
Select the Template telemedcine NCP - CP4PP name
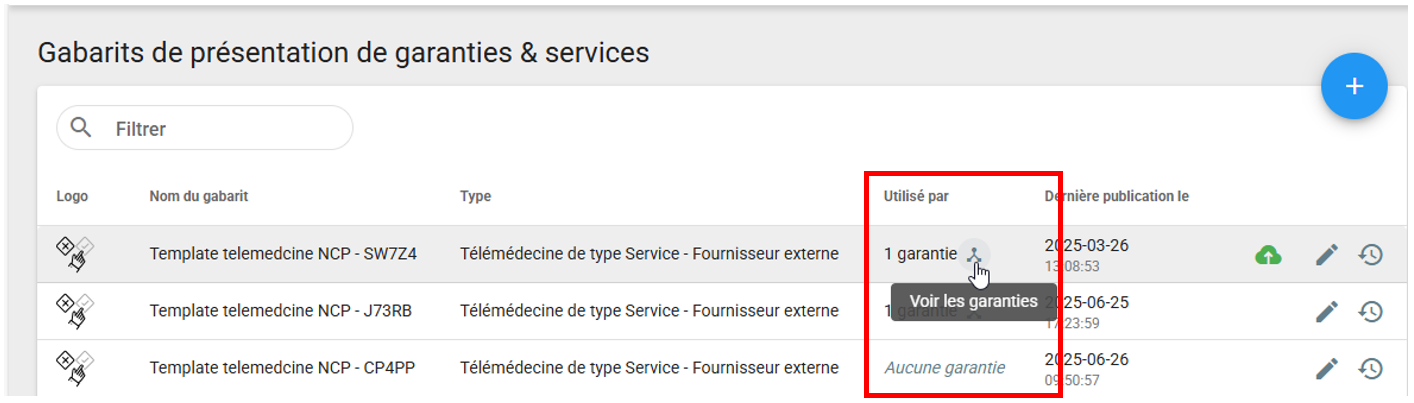(x=282, y=368)
